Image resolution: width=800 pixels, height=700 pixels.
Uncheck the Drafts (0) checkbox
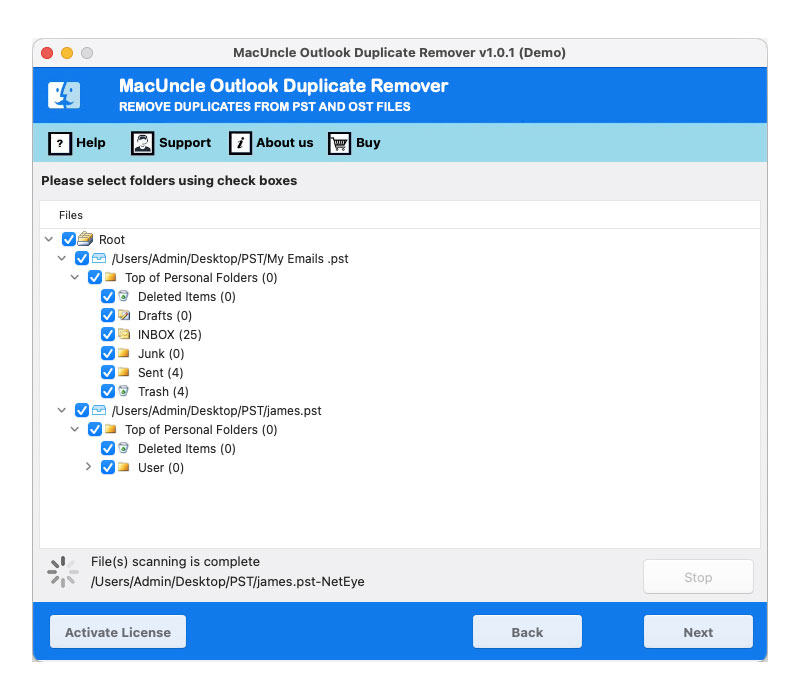coord(108,315)
